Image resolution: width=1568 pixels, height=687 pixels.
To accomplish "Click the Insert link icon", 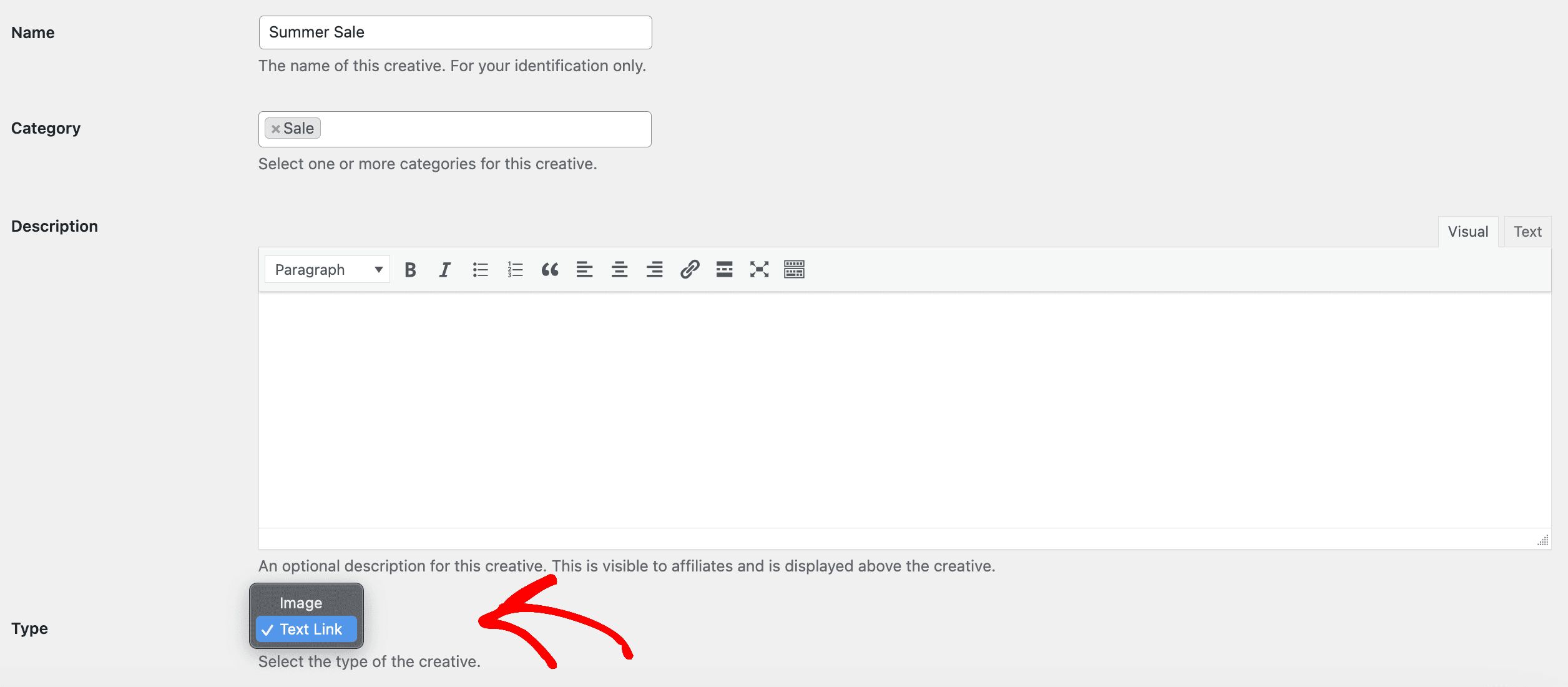I will [x=688, y=268].
